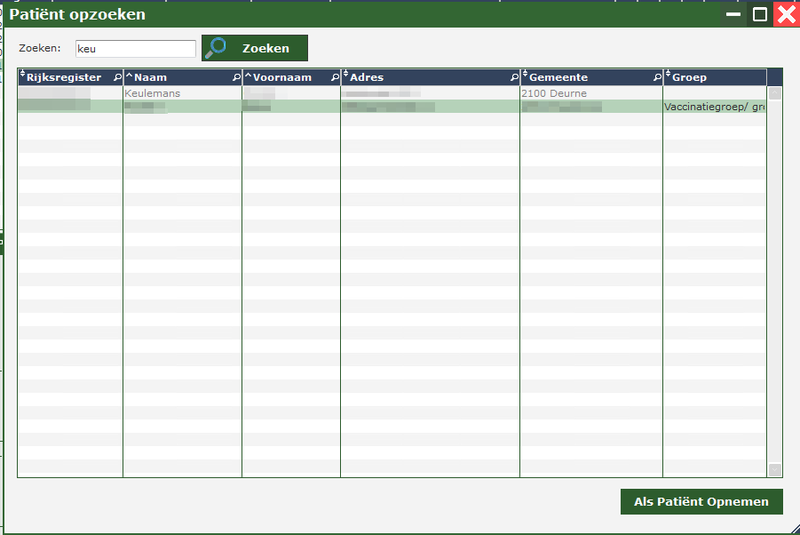Image resolution: width=800 pixels, height=535 pixels.
Task: Click the scrollbar up arrow in the results
Action: click(774, 93)
